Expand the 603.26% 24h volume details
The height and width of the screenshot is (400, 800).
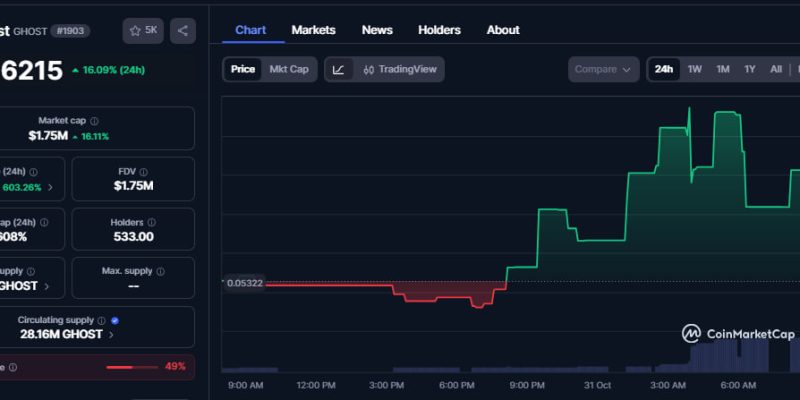[x=50, y=187]
